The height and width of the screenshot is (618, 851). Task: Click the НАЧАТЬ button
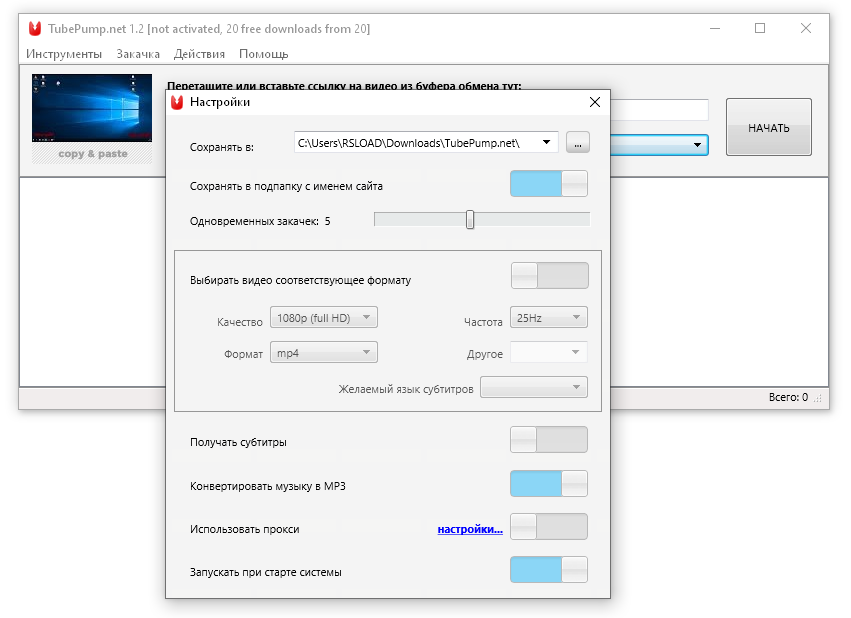pyautogui.click(x=769, y=128)
